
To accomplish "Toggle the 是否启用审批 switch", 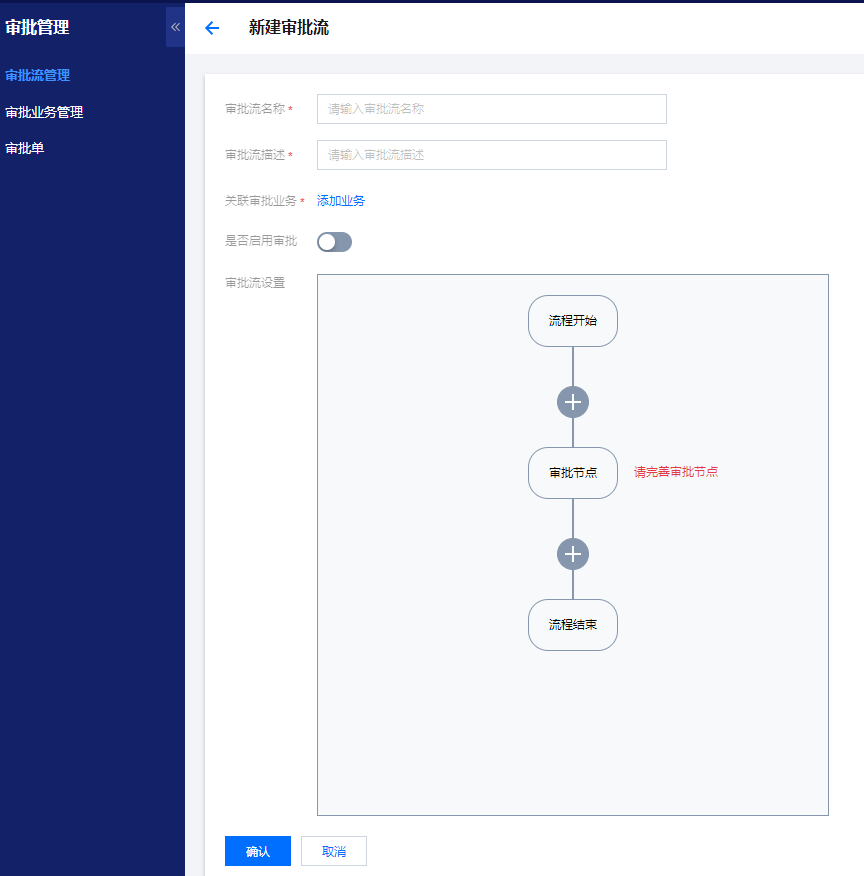I will (334, 242).
